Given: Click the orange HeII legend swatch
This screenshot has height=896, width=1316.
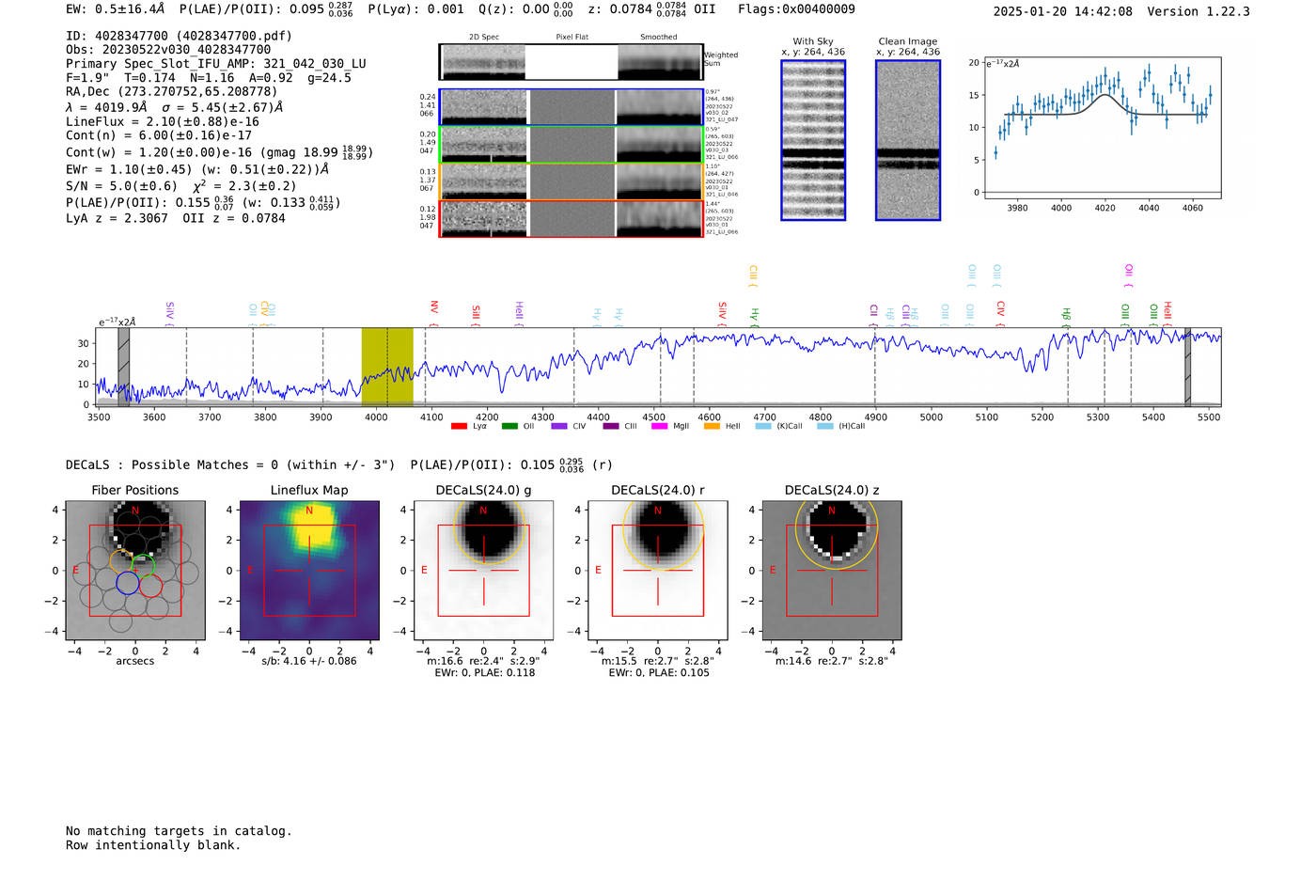Looking at the screenshot, I should [712, 426].
